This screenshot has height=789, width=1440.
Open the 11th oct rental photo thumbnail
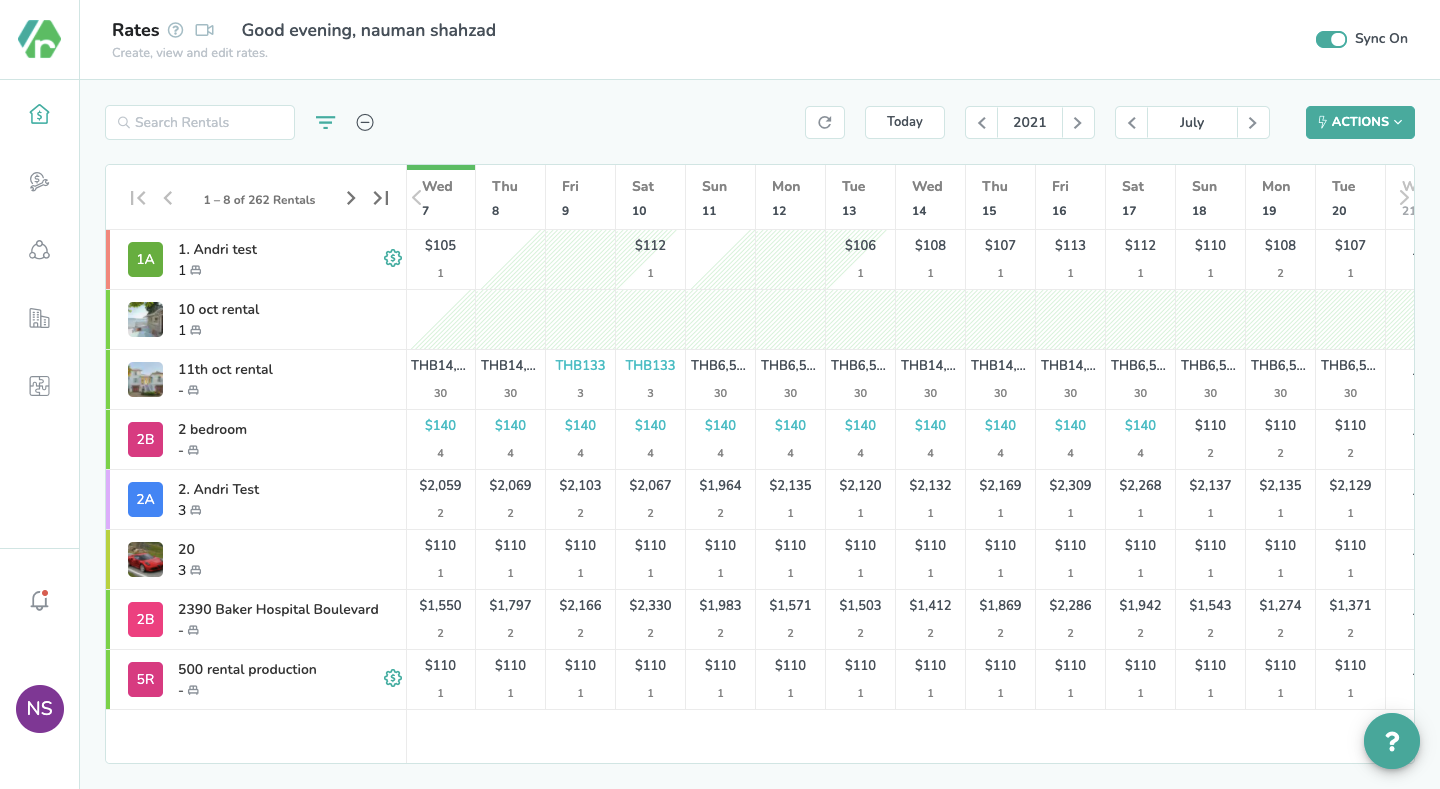(x=145, y=379)
